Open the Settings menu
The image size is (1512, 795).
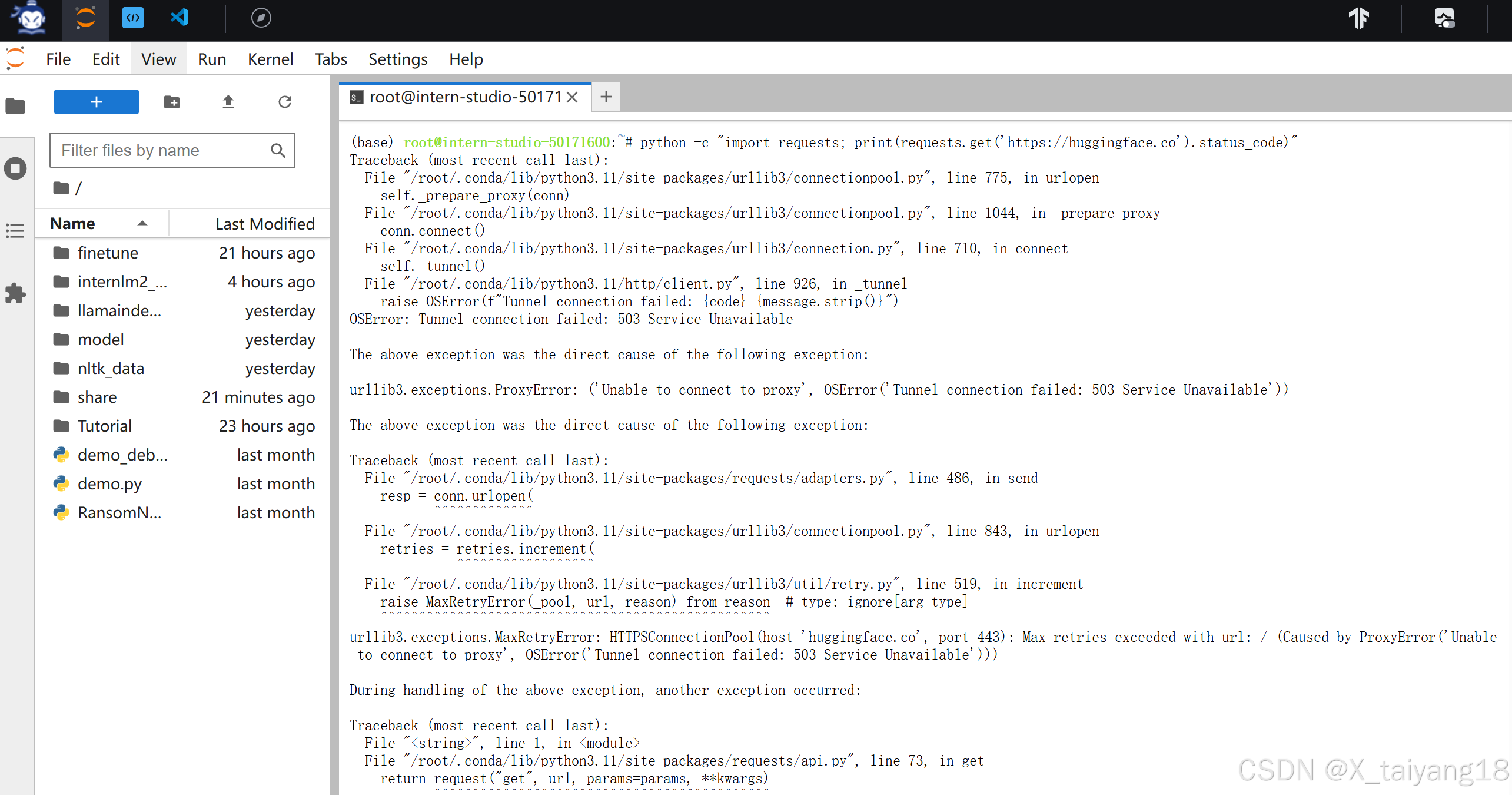[x=398, y=59]
